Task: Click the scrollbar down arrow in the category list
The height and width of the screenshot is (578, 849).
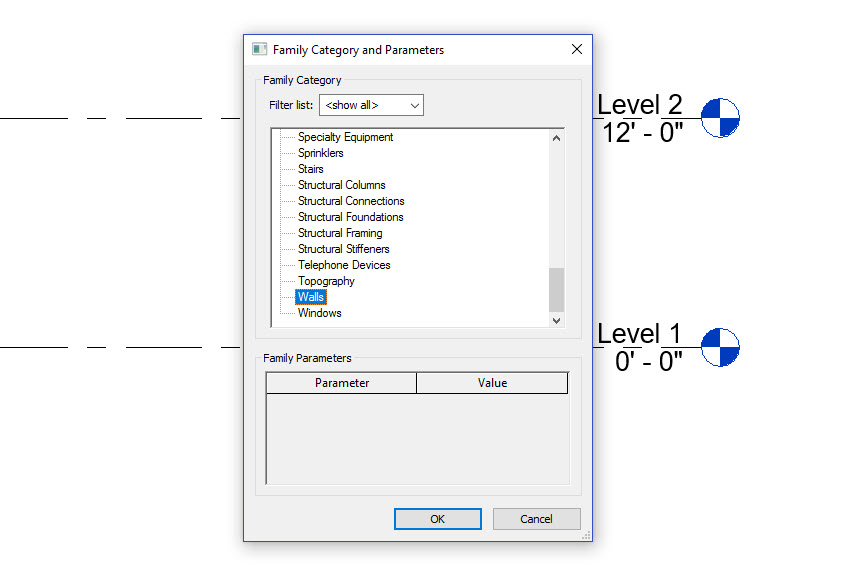Action: tap(556, 321)
